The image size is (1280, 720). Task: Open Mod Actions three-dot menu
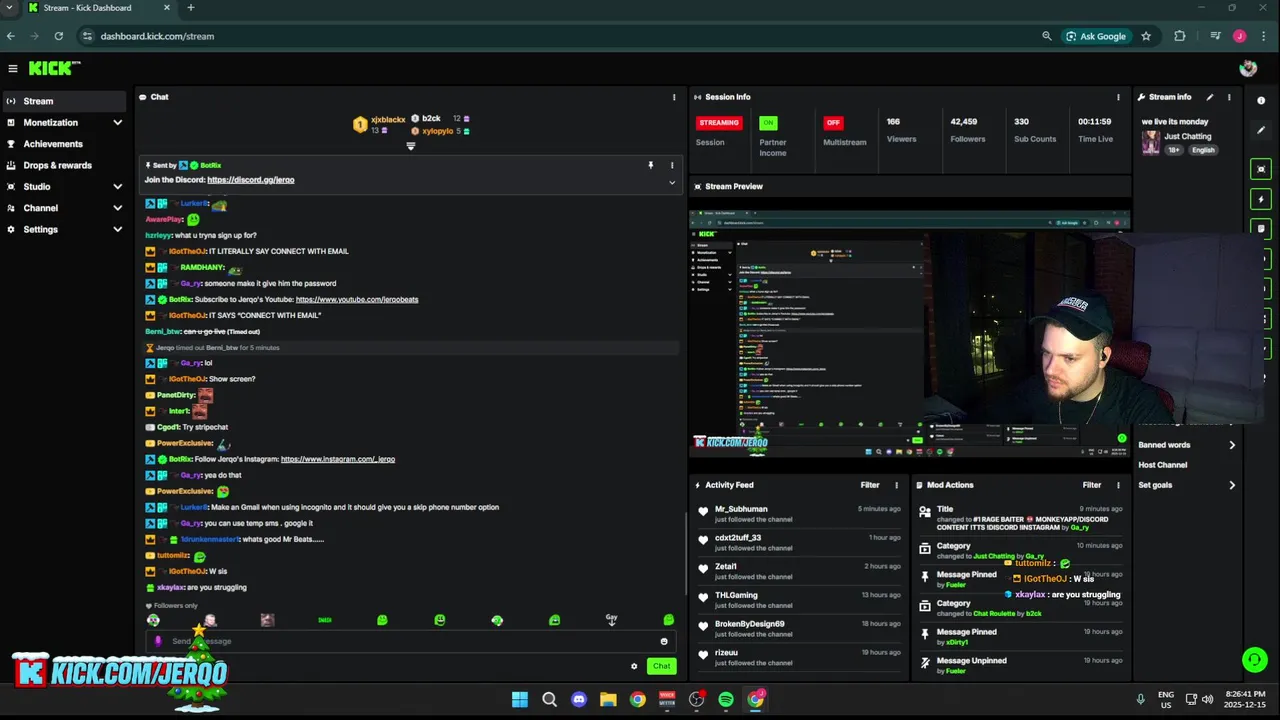click(1118, 485)
